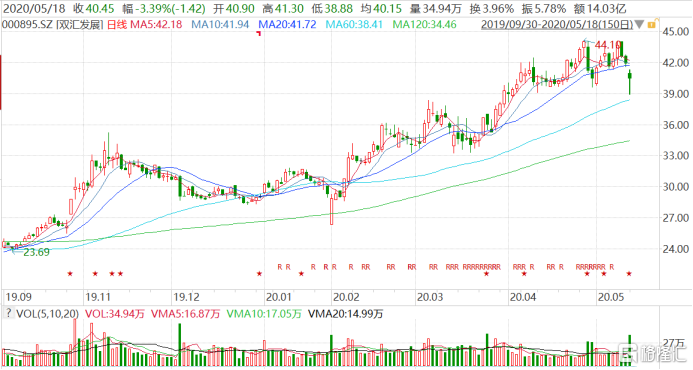Click the change 幅-3.39%(-1.42) value
This screenshot has height=370, width=693.
pyautogui.click(x=164, y=8)
